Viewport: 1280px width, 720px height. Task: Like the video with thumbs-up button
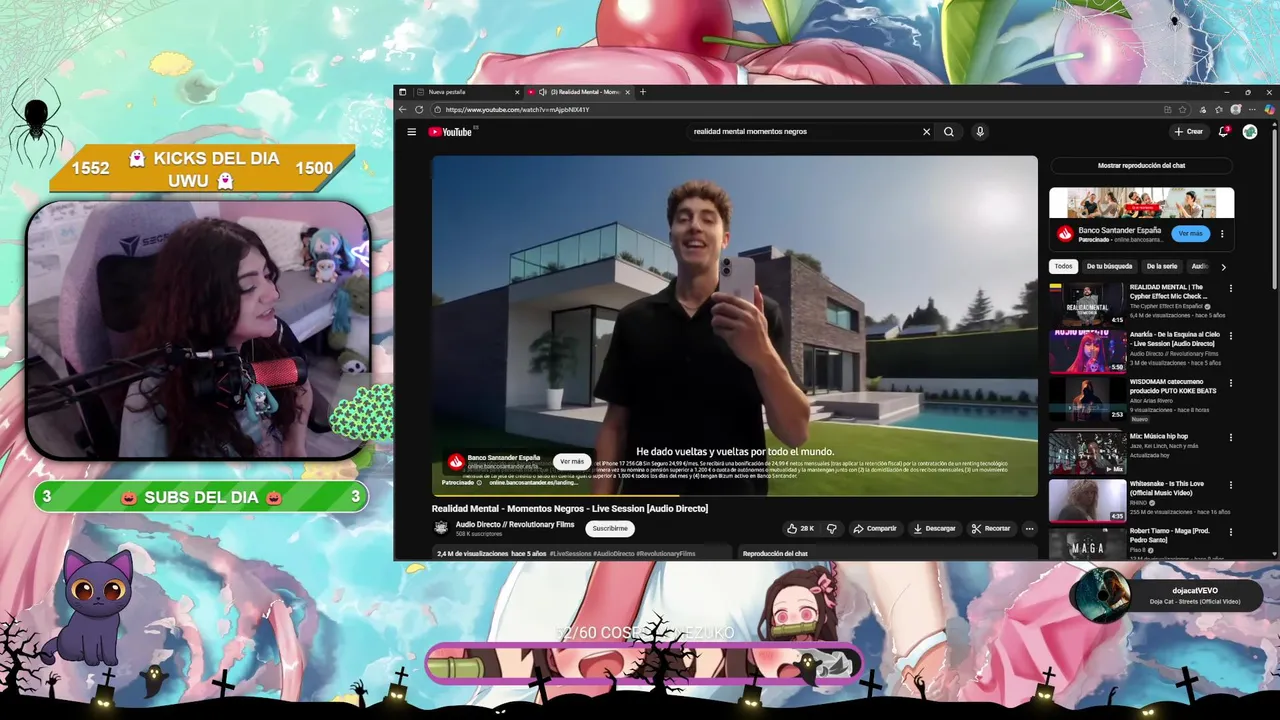click(800, 528)
